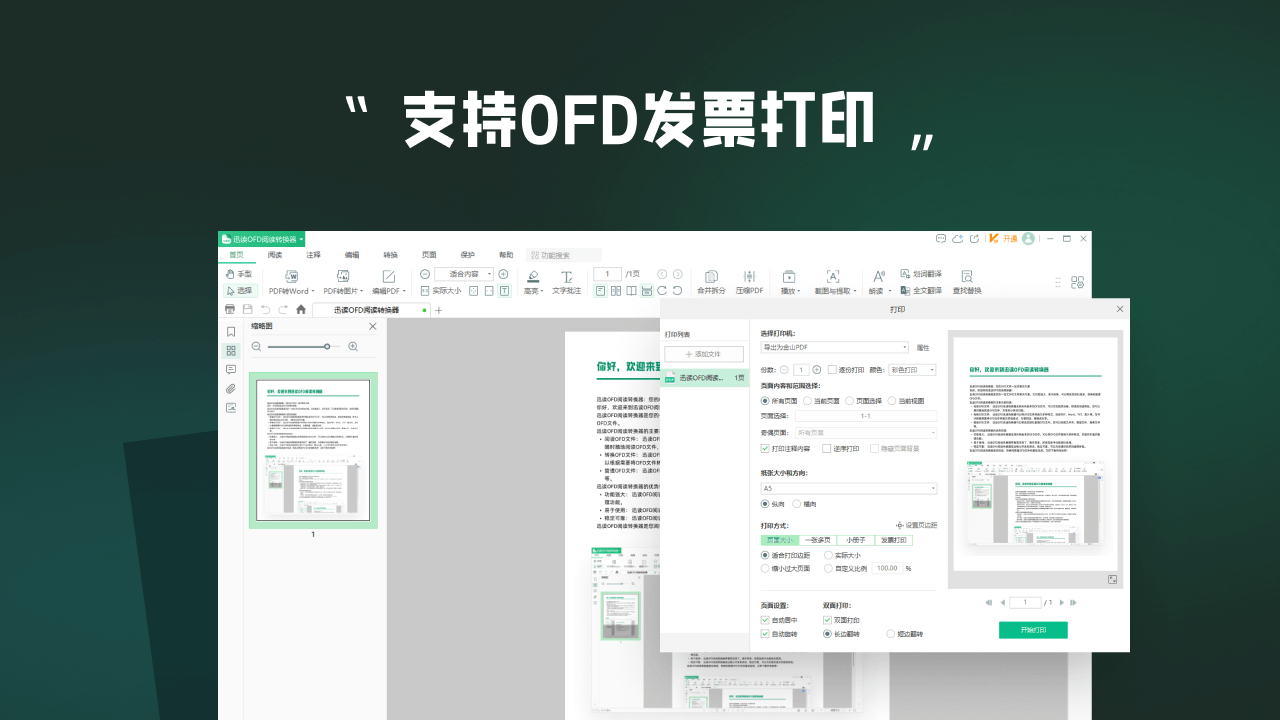This screenshot has width=1280, height=720.
Task: Click the home icon beside document tabs
Action: tap(301, 310)
